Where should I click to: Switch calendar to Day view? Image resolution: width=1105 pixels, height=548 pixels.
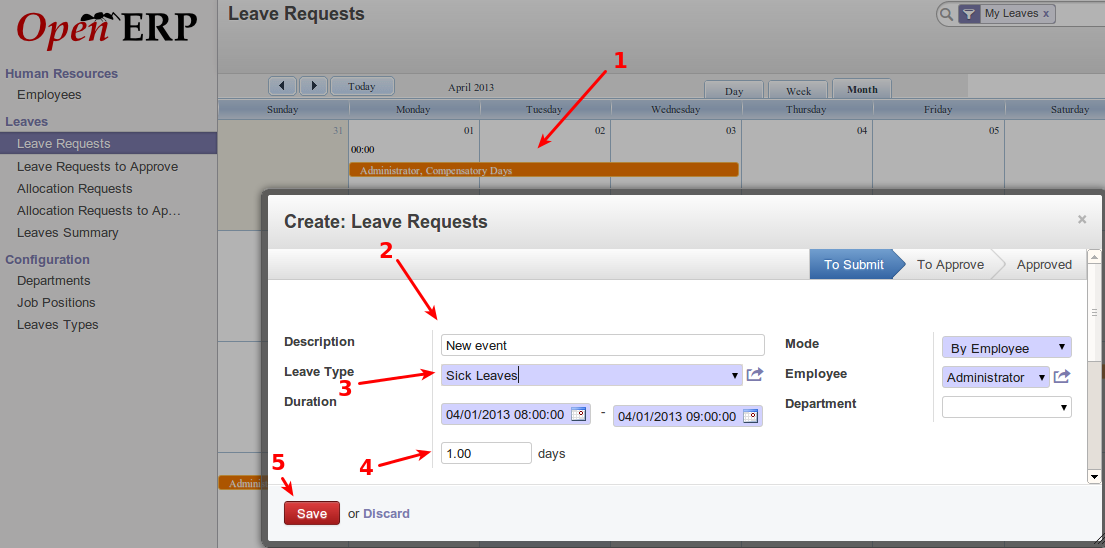(734, 90)
